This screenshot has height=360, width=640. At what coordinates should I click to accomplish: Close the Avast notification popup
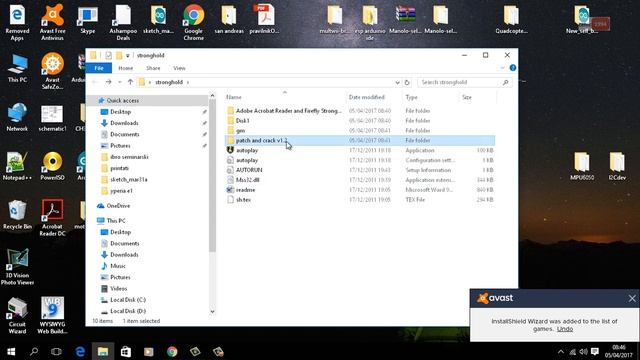(632, 298)
